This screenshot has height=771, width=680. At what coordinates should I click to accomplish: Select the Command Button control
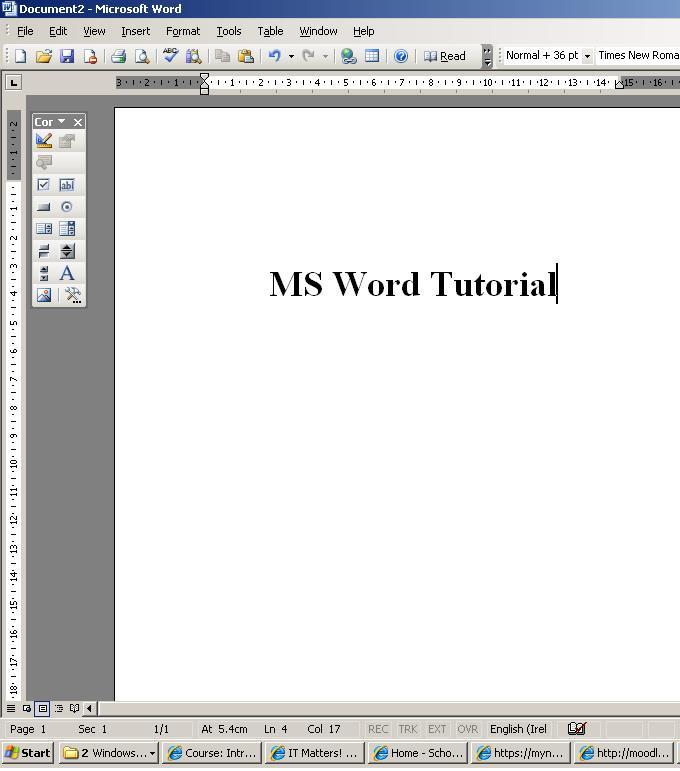click(44, 207)
